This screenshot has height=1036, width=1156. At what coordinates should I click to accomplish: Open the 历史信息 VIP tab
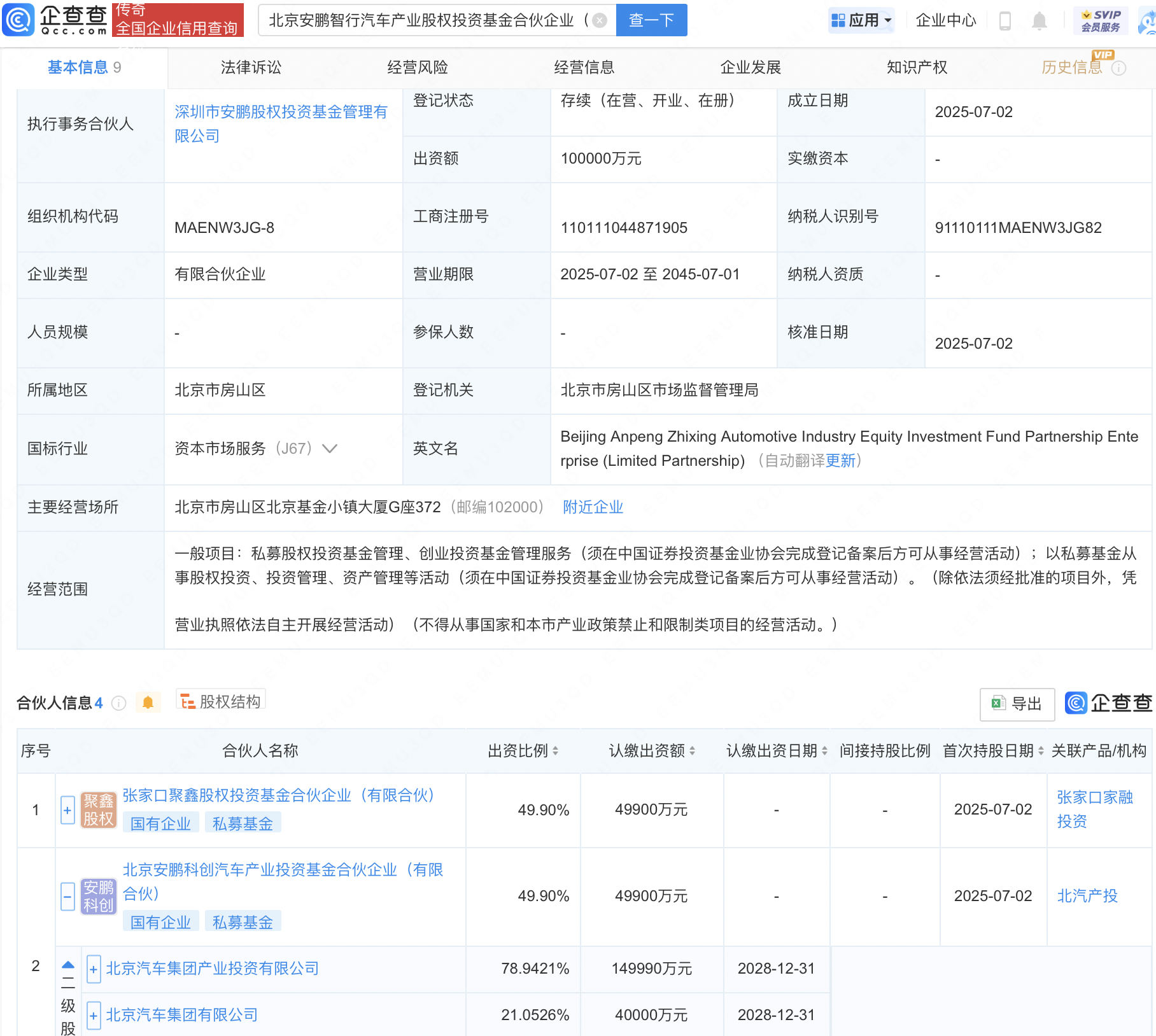coord(1072,67)
